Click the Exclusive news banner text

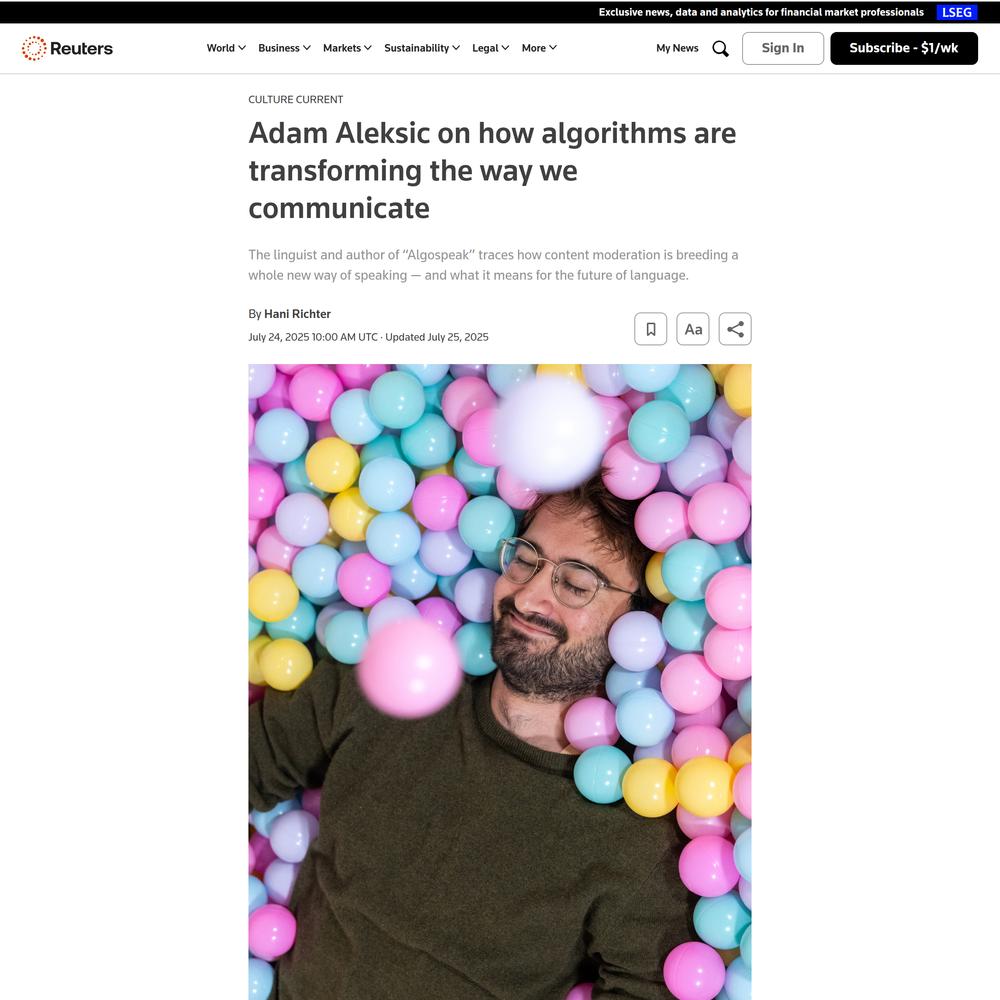tap(761, 12)
